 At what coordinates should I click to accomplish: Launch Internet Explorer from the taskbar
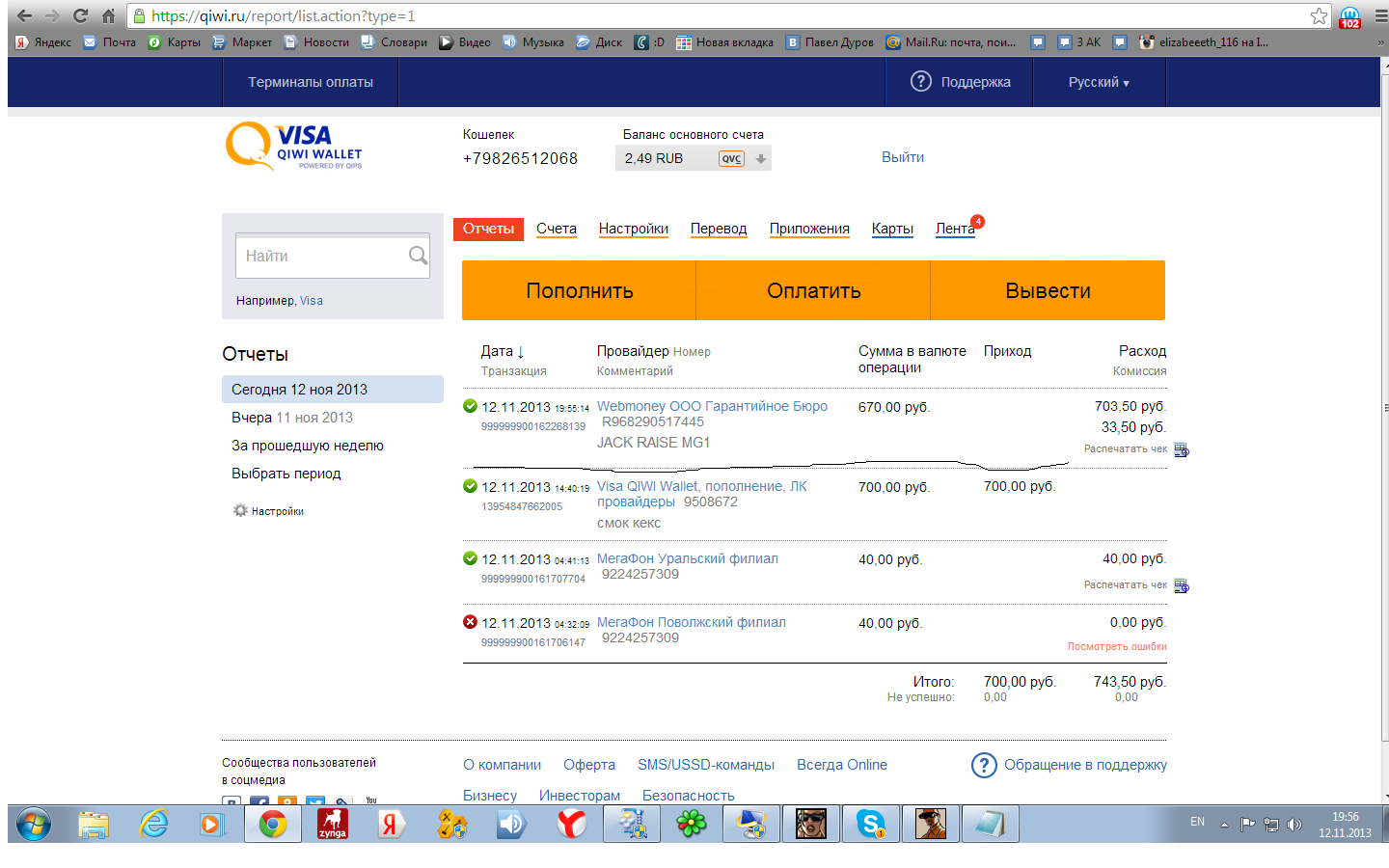point(153,825)
